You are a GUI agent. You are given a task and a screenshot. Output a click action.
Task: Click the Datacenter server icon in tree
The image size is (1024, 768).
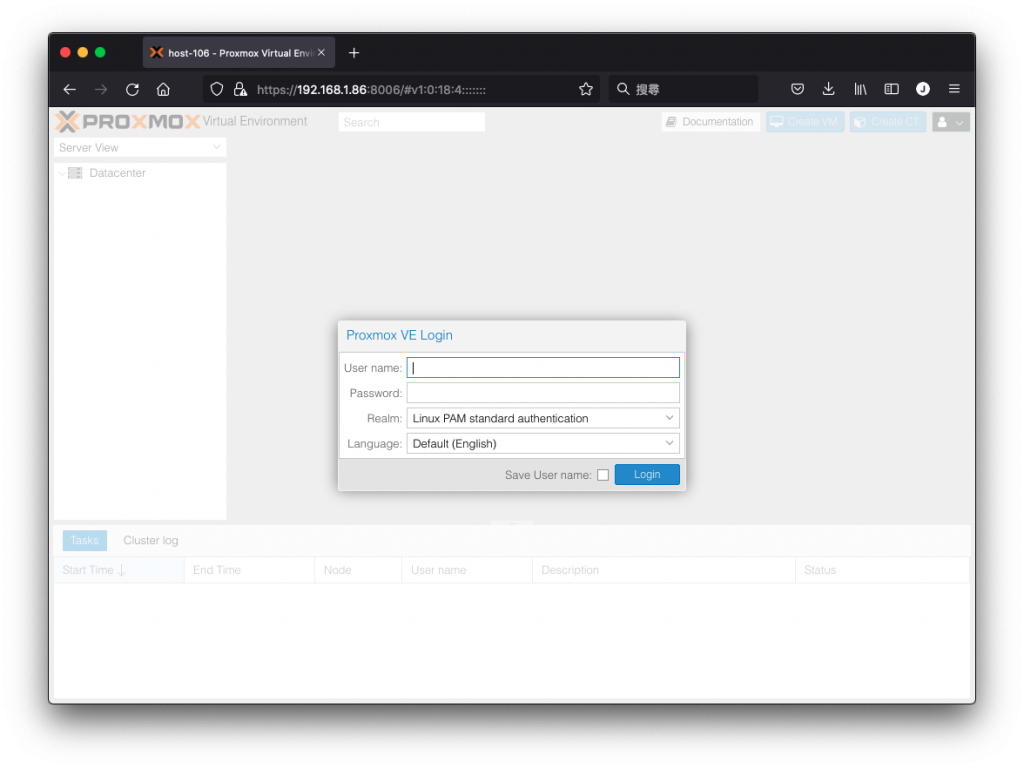pos(75,173)
